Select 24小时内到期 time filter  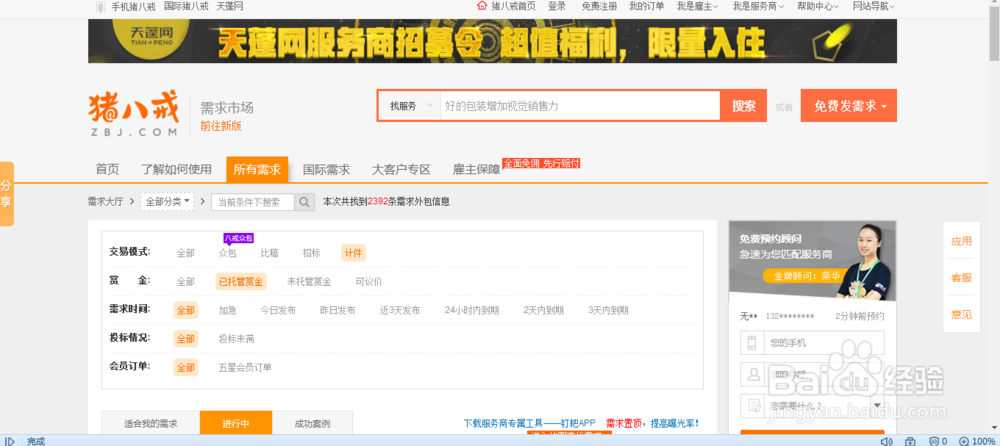472,311
